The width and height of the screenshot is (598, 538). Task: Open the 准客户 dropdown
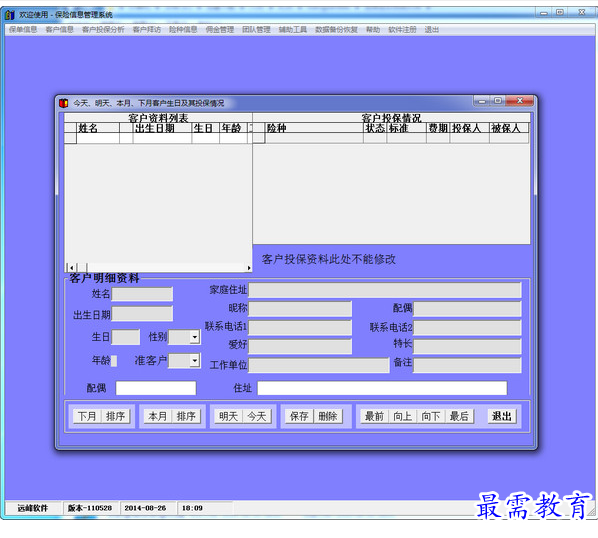point(195,360)
